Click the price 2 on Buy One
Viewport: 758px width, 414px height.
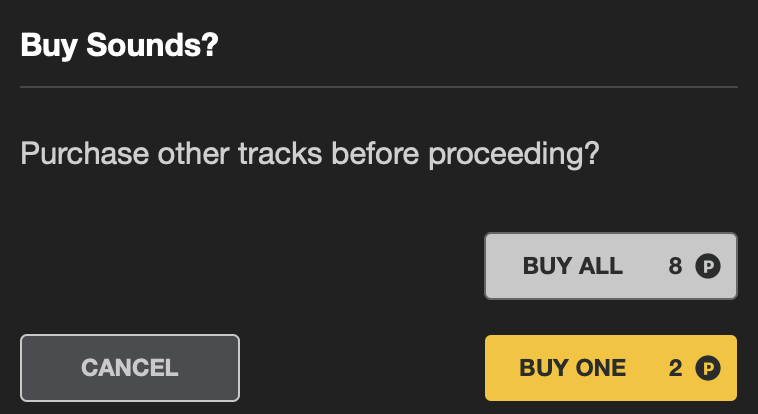click(x=675, y=368)
